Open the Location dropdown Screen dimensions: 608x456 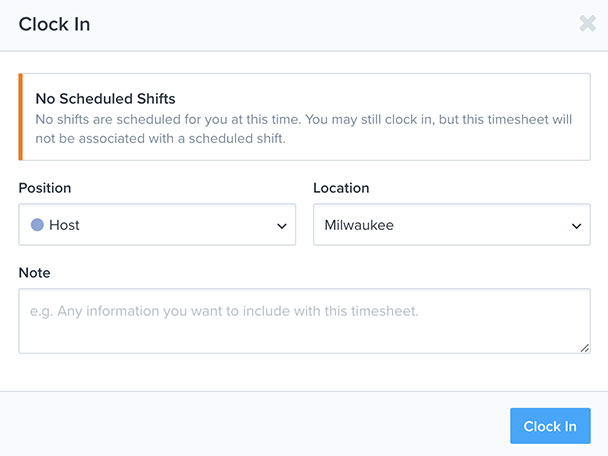coord(452,225)
